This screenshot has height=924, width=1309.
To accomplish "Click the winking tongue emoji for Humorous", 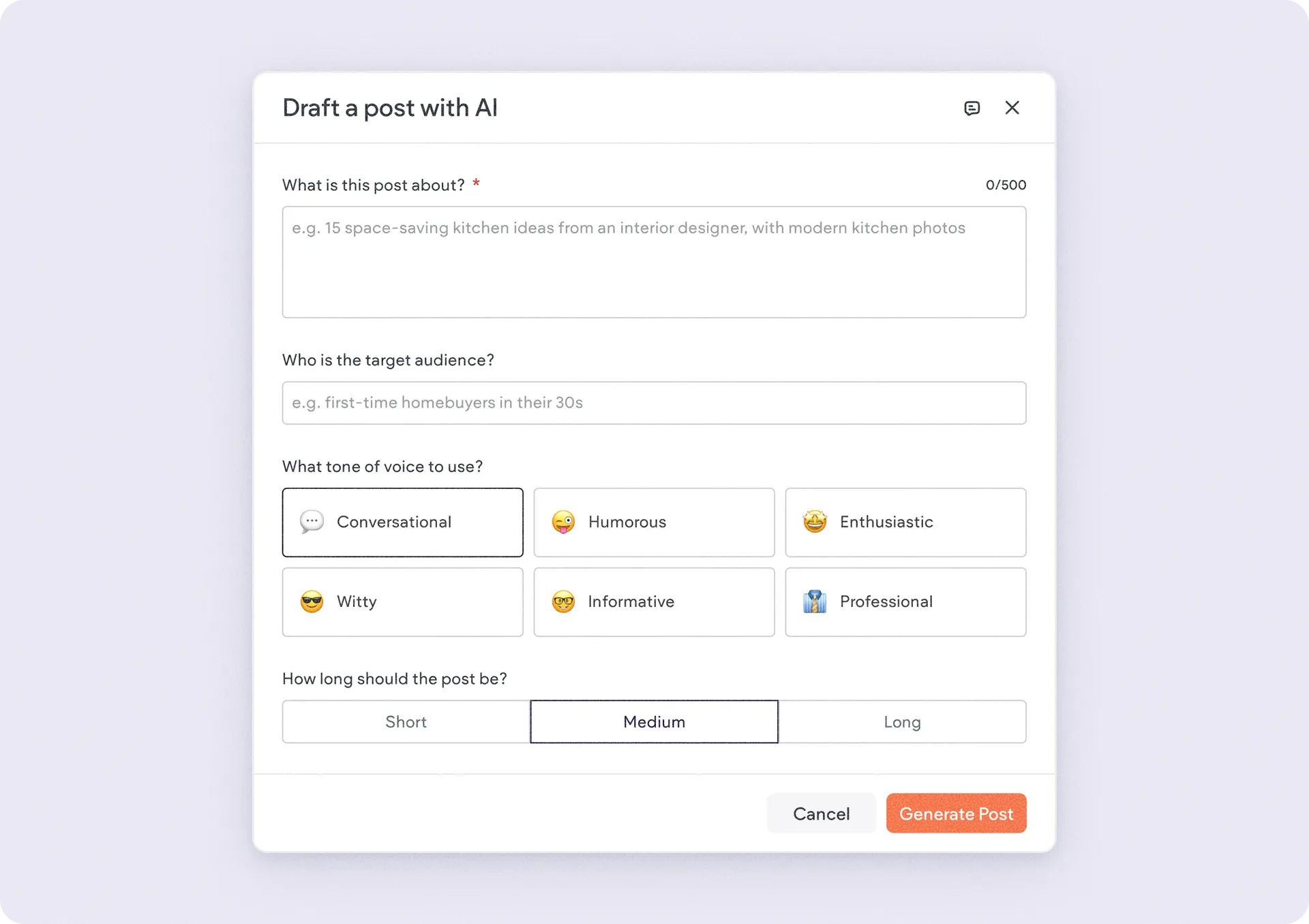I will point(563,522).
